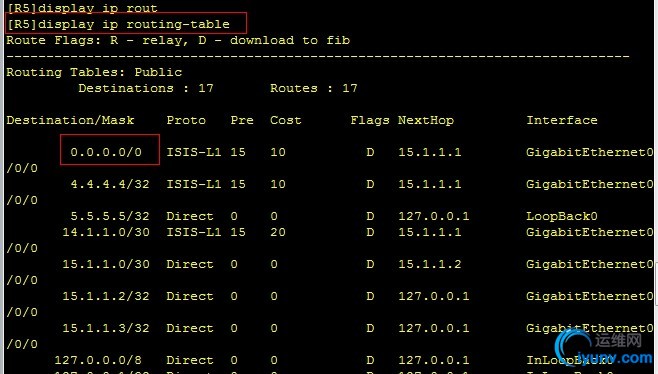Screen dimensions: 658x374
Task: Click the LoopBack0 interface text
Action: coord(562,216)
